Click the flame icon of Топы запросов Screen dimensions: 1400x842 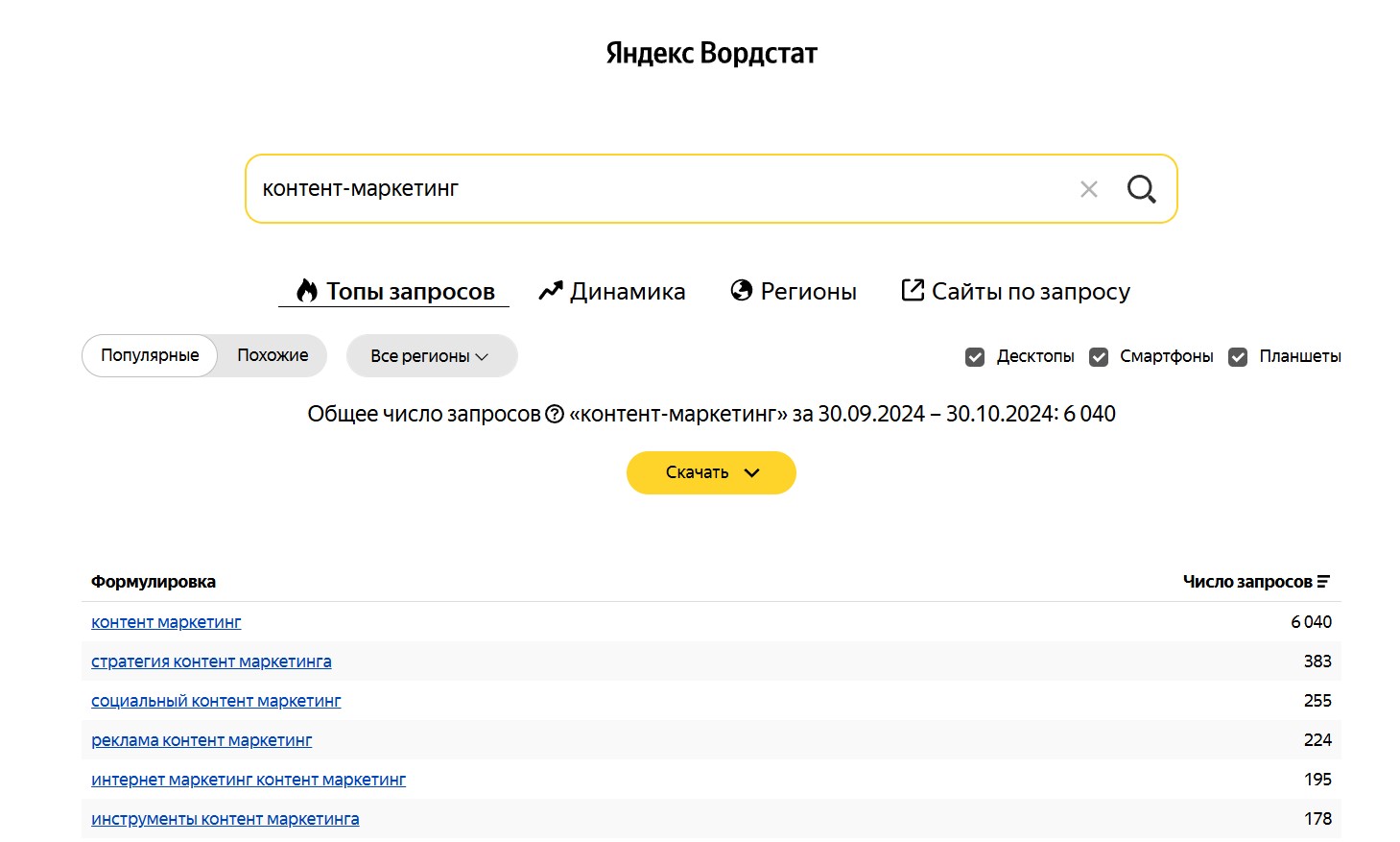(x=306, y=291)
